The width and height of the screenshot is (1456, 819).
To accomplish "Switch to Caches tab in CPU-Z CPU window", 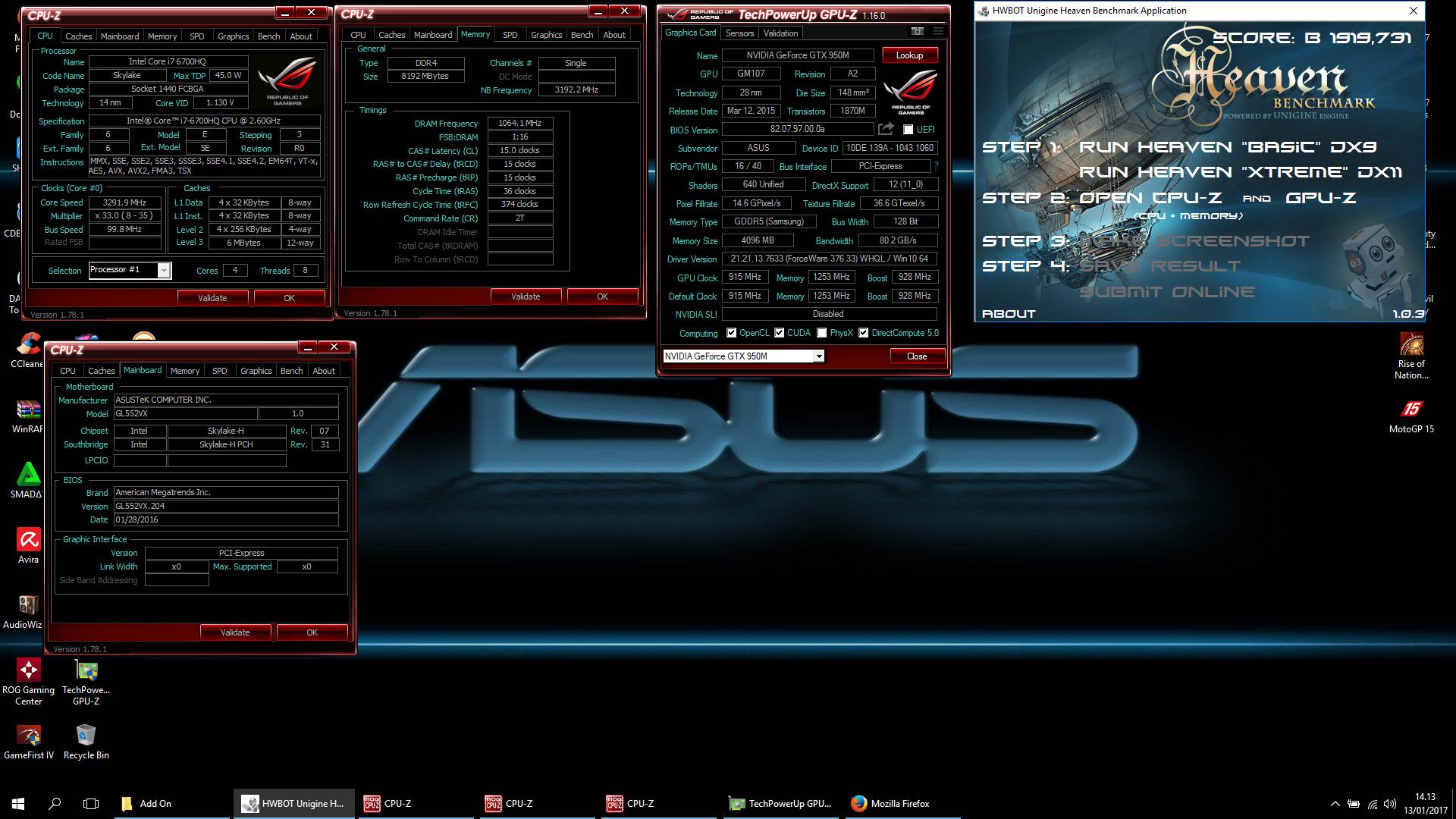I will tap(78, 36).
